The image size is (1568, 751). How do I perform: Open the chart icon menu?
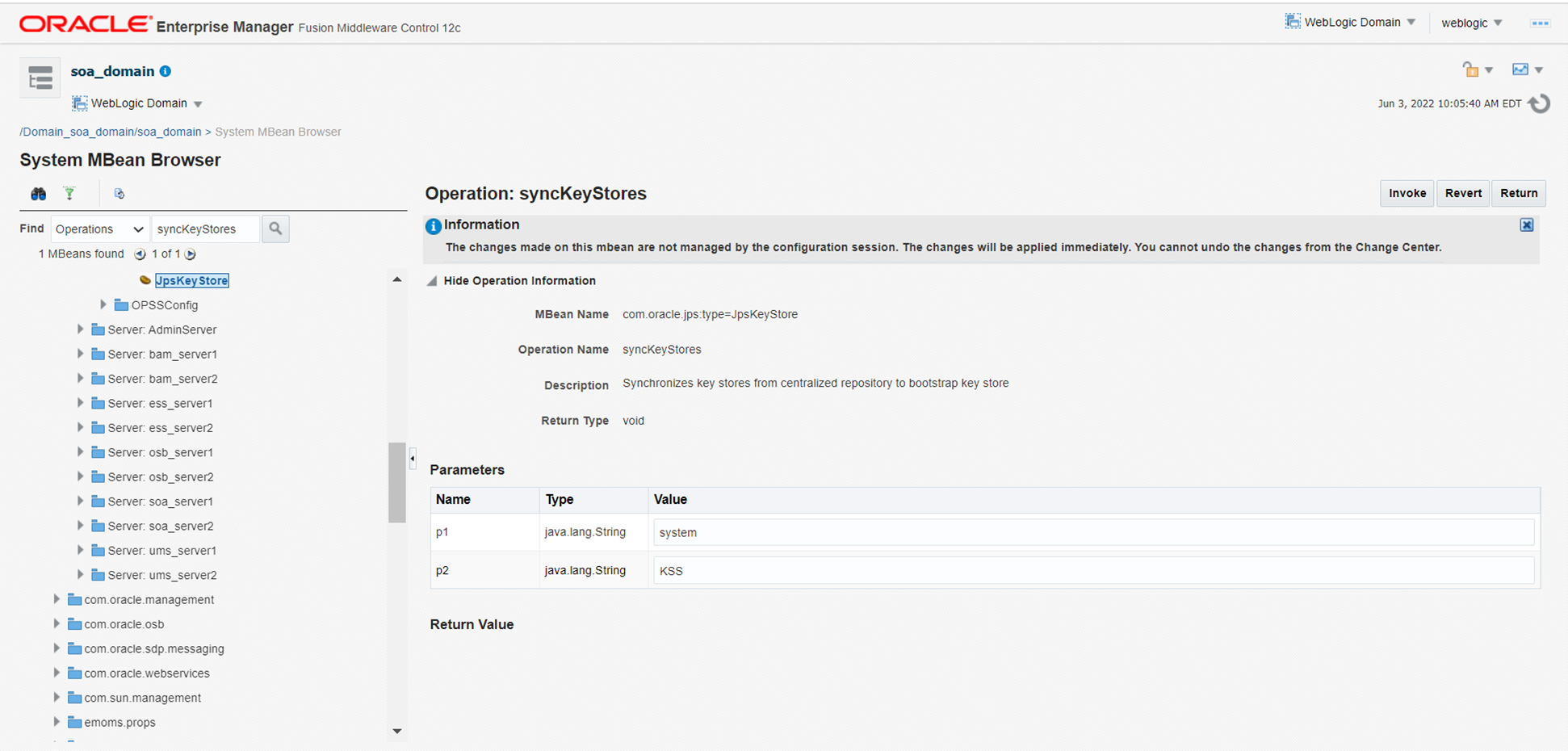pyautogui.click(x=1527, y=69)
